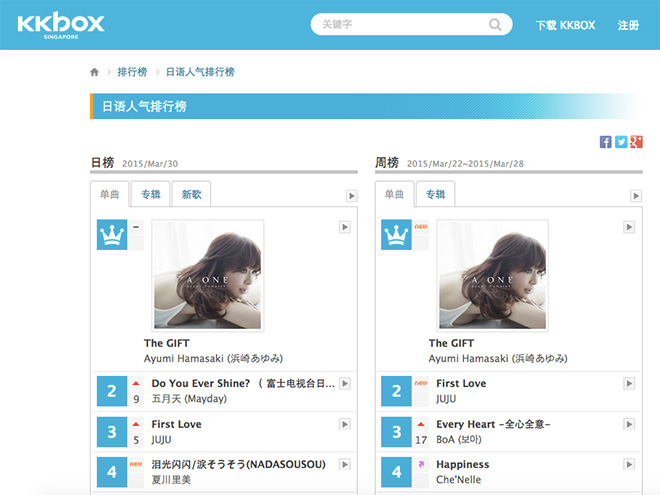Open The GIFT album cover in daily chart
This screenshot has height=495, width=660.
[x=208, y=276]
